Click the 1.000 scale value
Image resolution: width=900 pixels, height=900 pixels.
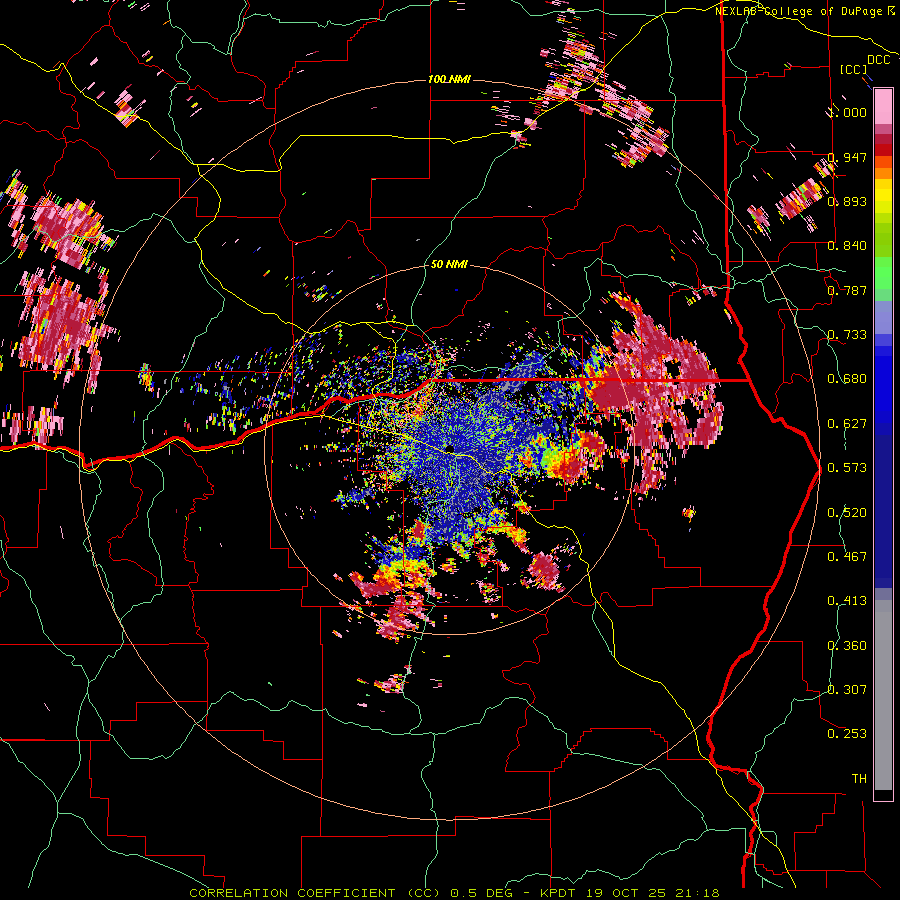(x=848, y=112)
